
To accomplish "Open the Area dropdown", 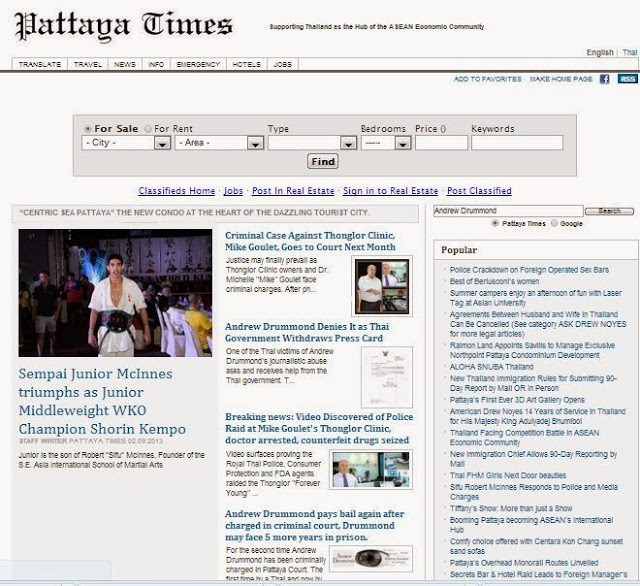I will [219, 143].
